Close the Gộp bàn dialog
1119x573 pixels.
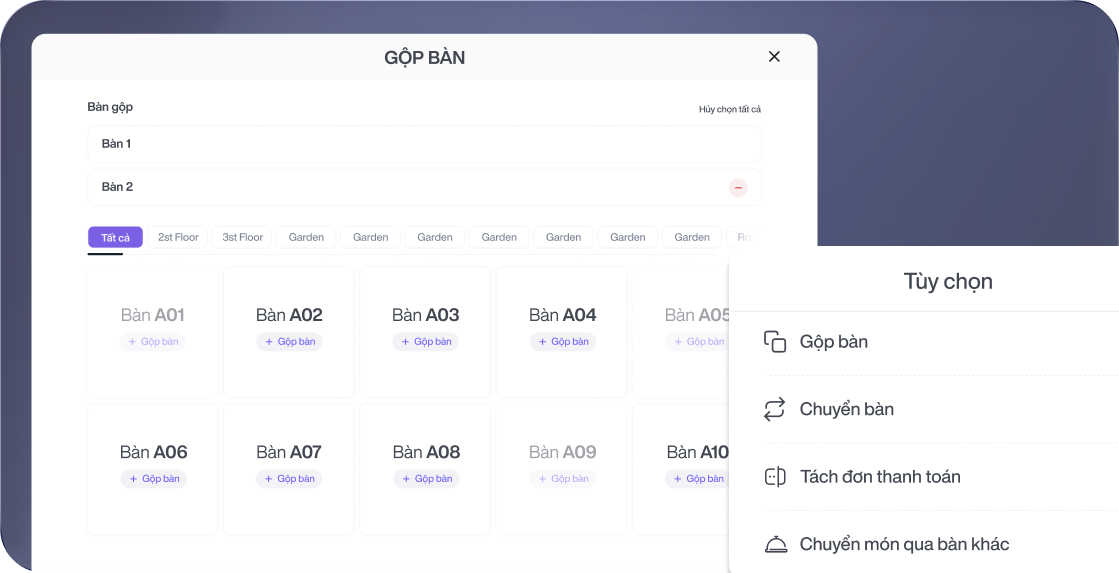tap(774, 57)
